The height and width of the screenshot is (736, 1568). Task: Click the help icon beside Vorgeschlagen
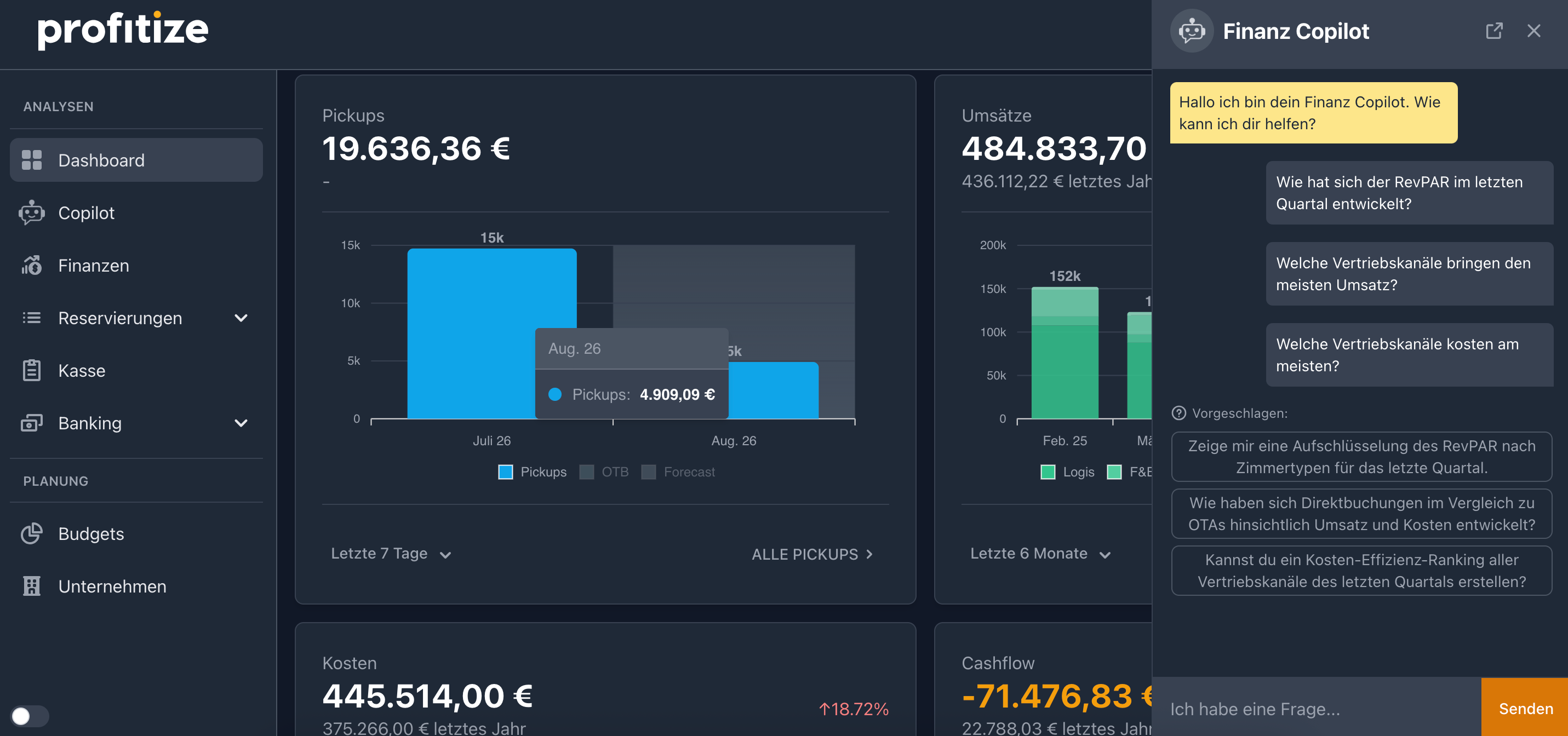click(x=1178, y=413)
